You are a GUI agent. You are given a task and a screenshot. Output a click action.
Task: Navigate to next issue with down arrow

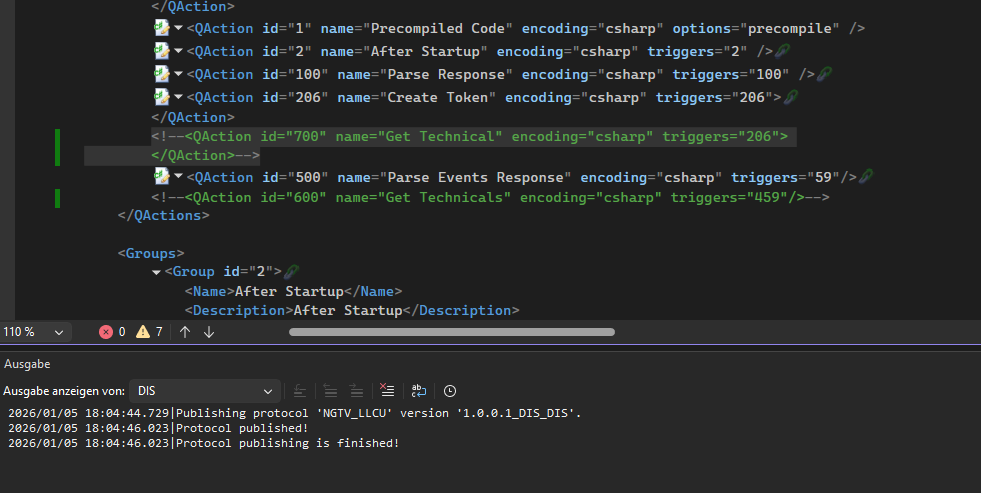coord(209,332)
